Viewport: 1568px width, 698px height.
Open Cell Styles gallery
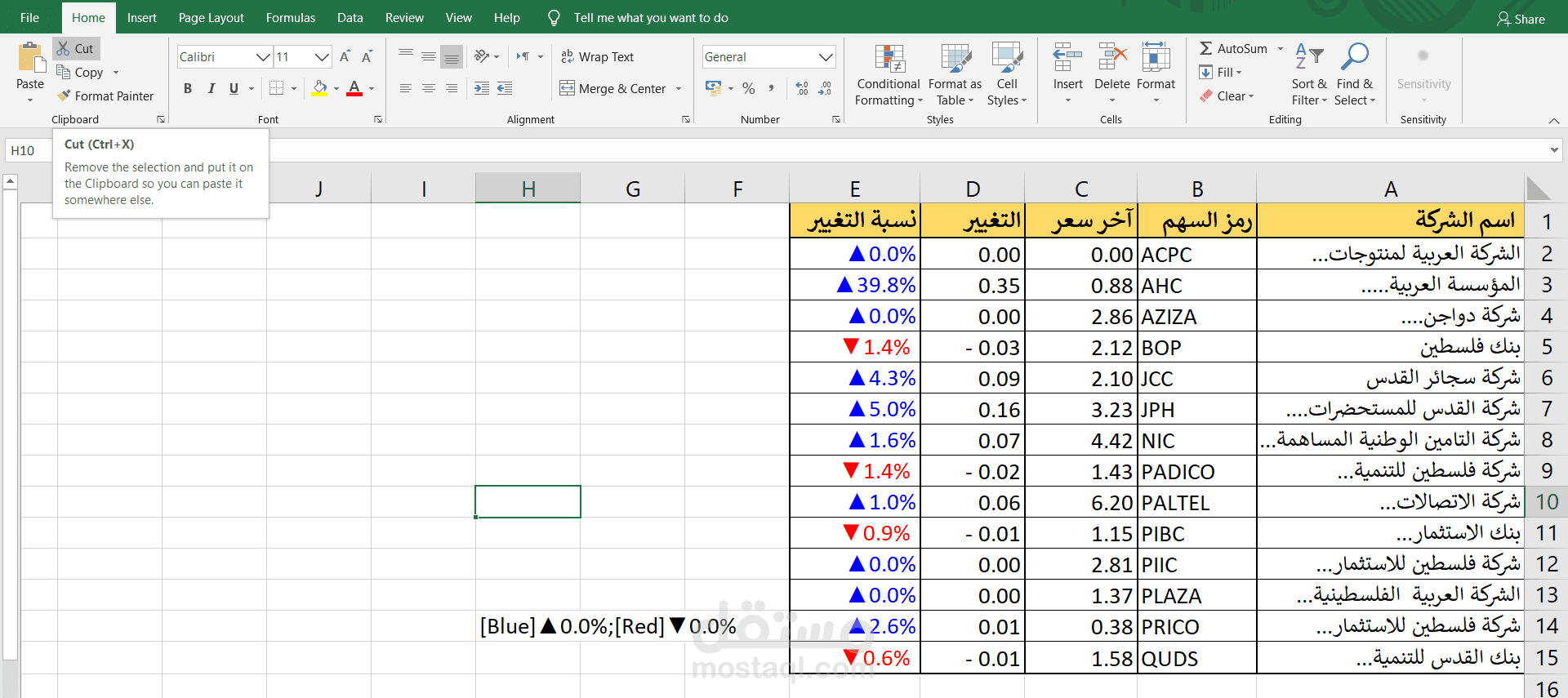[x=1007, y=75]
